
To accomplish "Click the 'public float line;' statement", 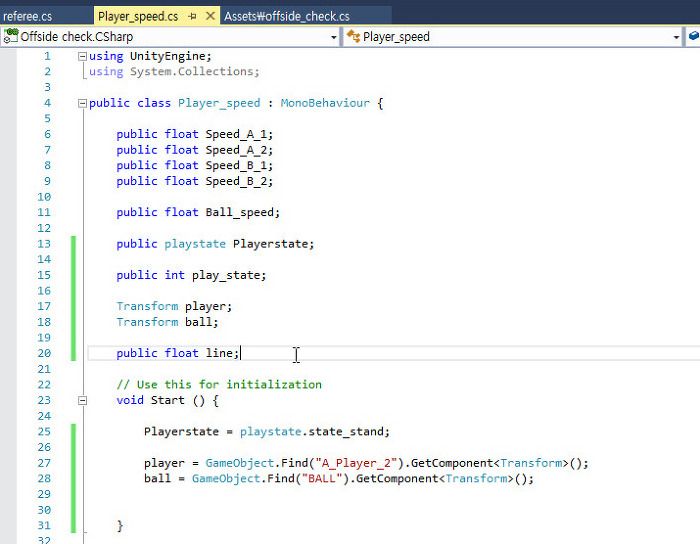I will tap(178, 353).
